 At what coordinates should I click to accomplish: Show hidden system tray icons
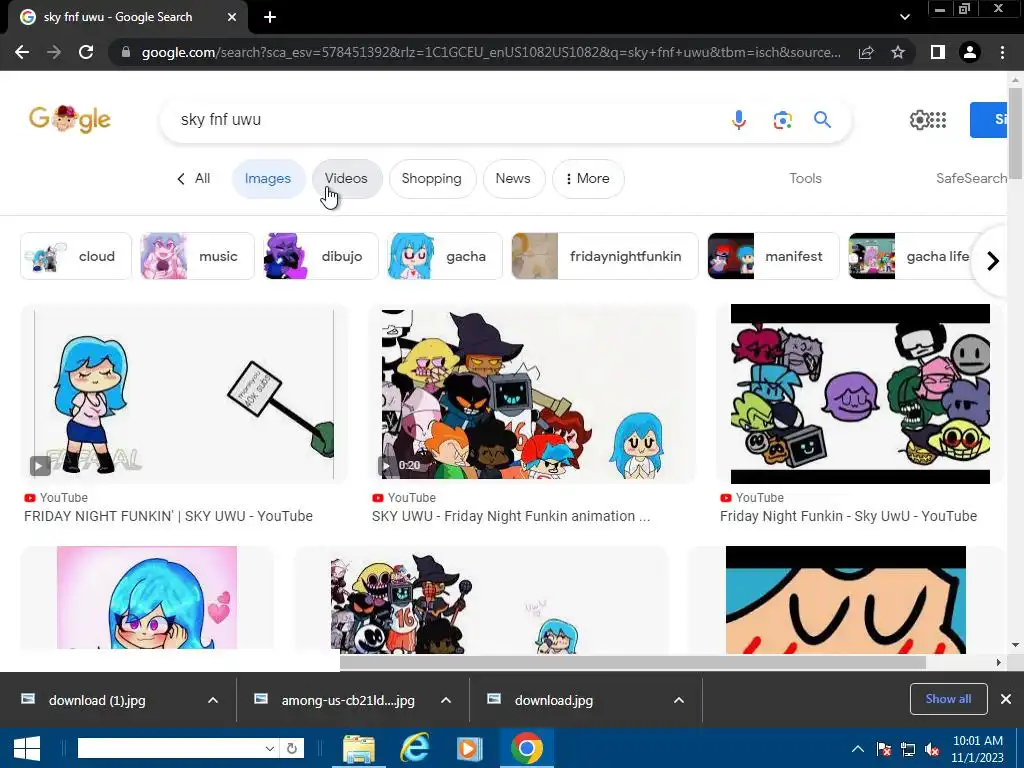[858, 749]
